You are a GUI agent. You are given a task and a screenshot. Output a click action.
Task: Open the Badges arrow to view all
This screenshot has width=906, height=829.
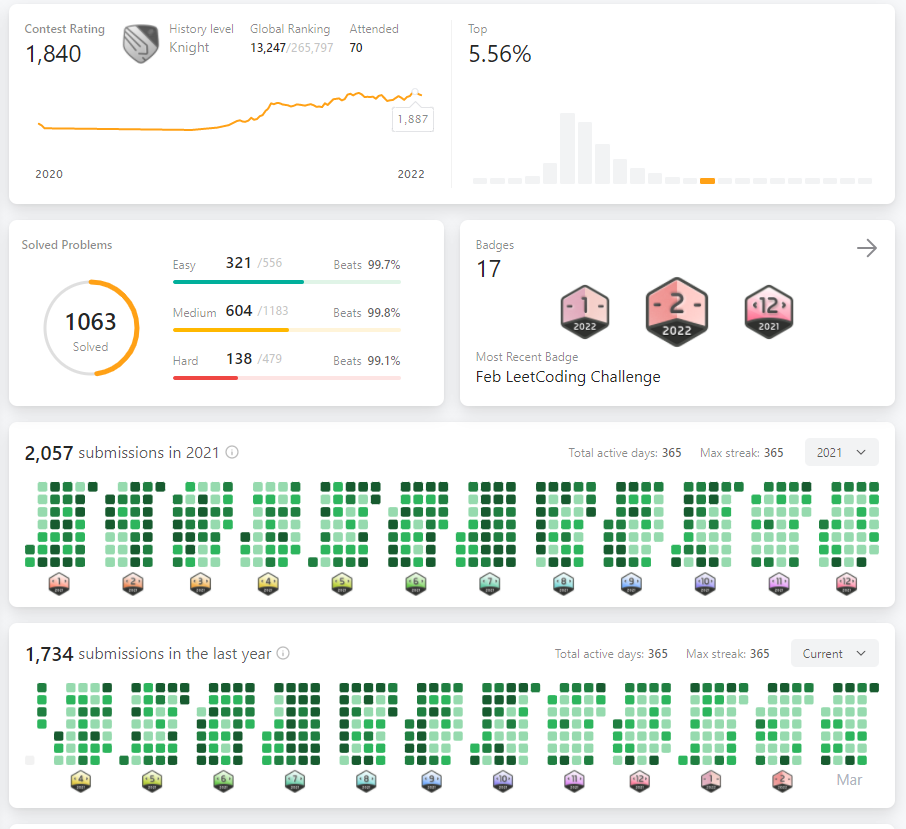tap(867, 248)
